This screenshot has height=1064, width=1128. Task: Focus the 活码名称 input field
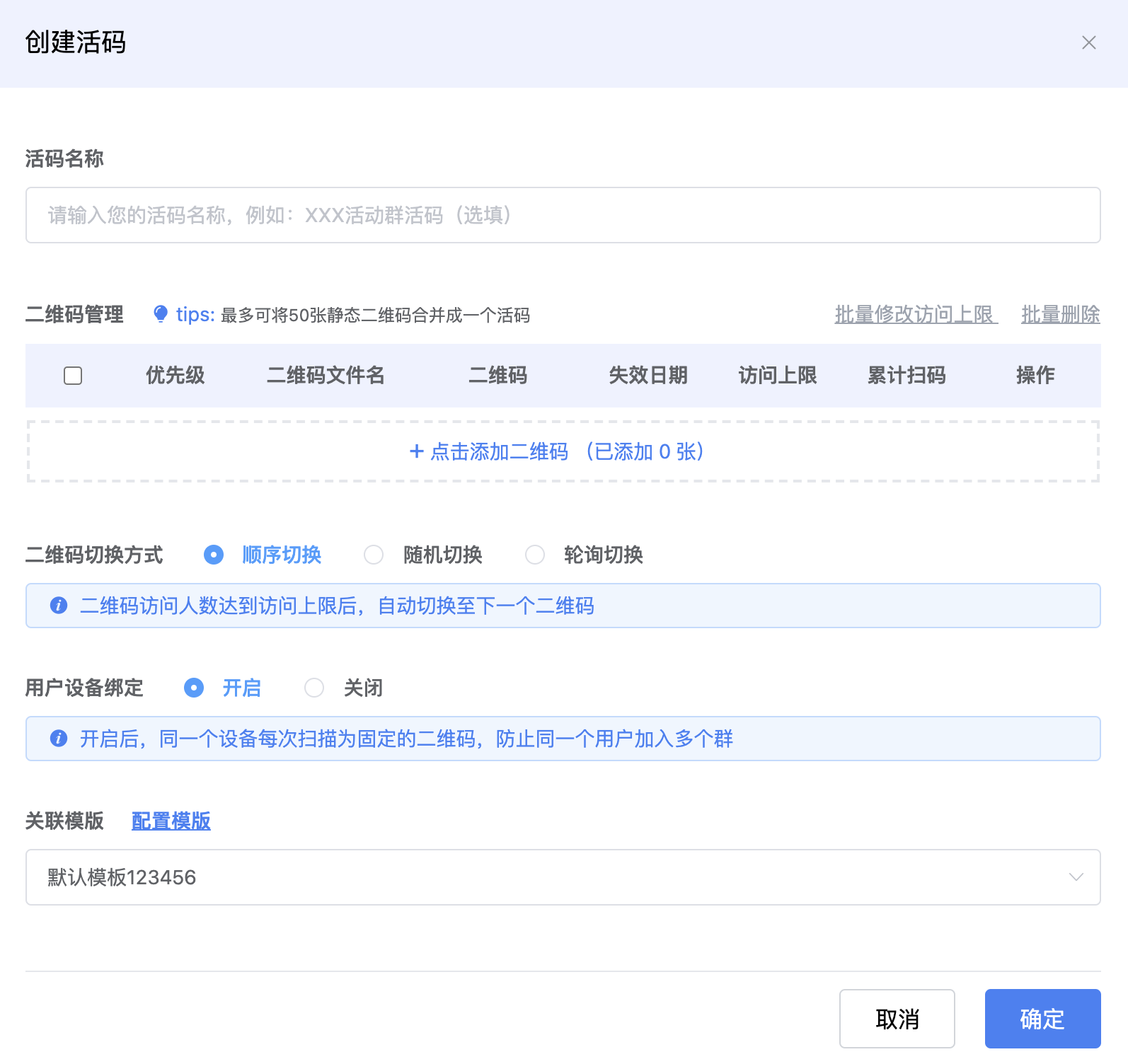click(563, 215)
